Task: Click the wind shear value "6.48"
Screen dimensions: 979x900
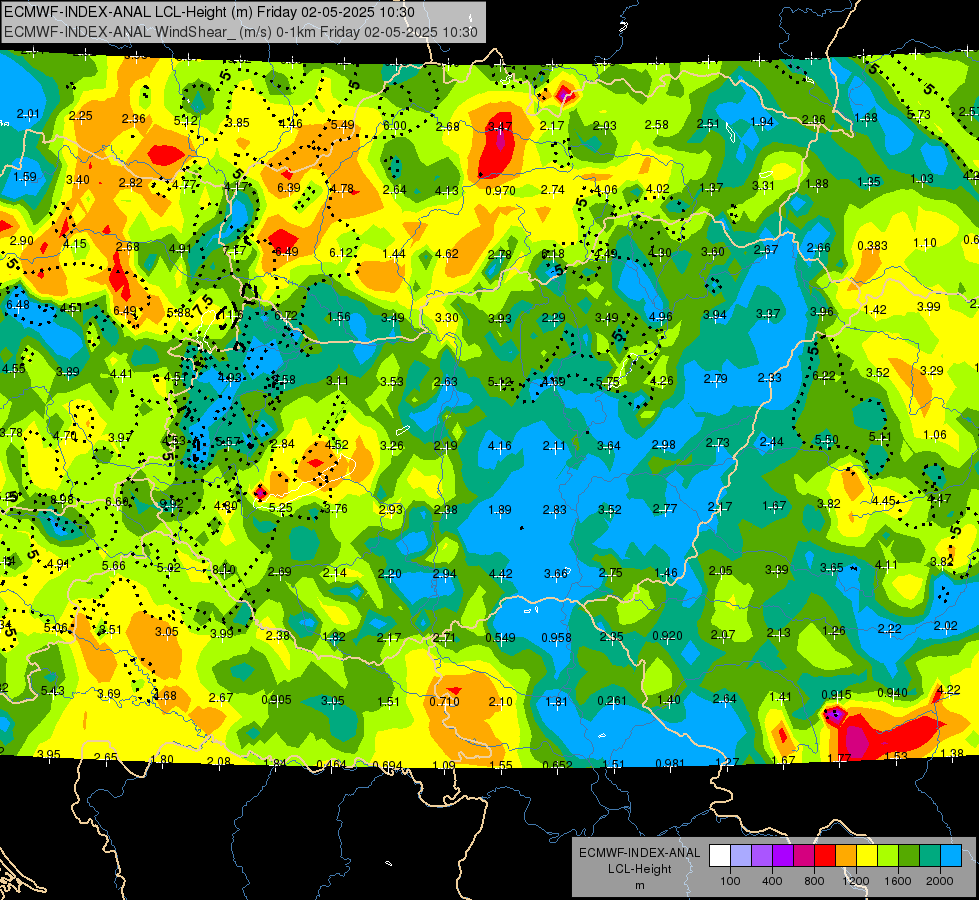Action: point(17,305)
